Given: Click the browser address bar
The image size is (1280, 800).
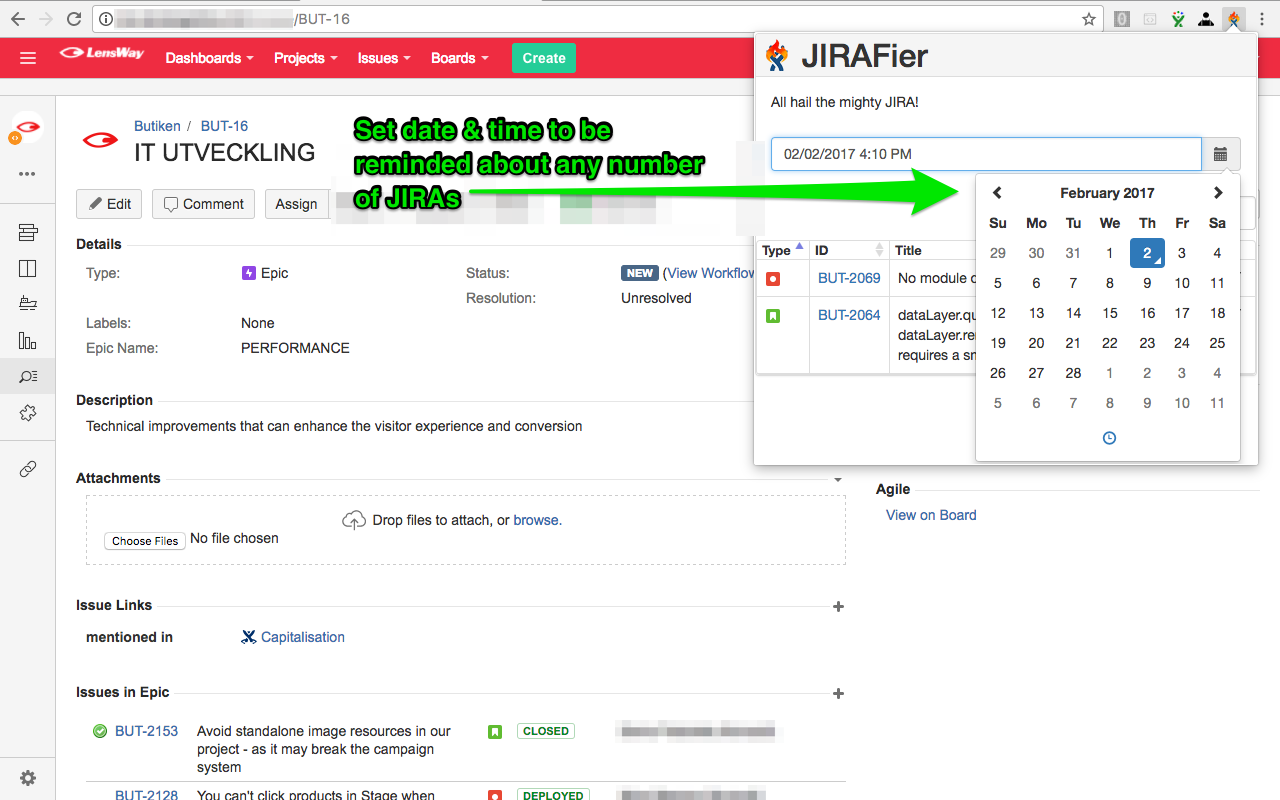Looking at the screenshot, I should [x=598, y=19].
